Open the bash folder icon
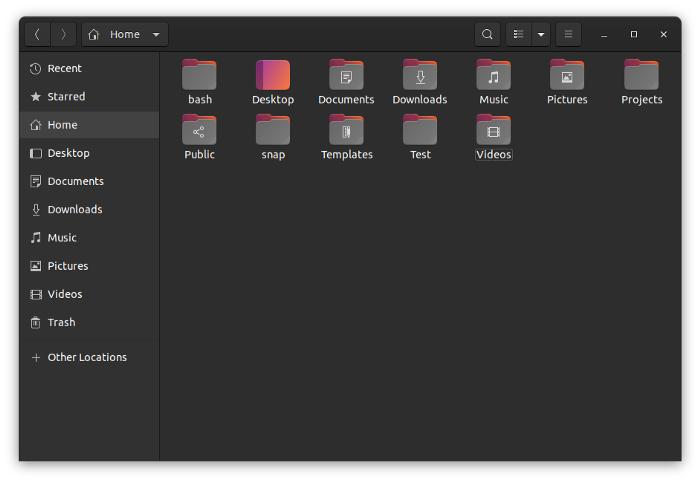 pyautogui.click(x=199, y=75)
